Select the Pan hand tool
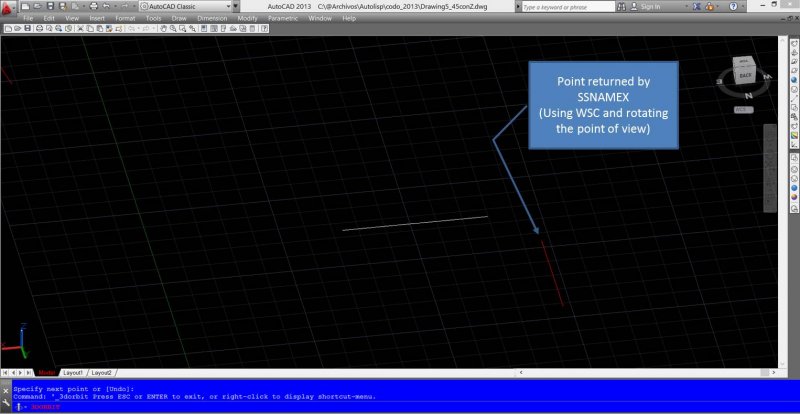The image size is (800, 414). (x=163, y=29)
